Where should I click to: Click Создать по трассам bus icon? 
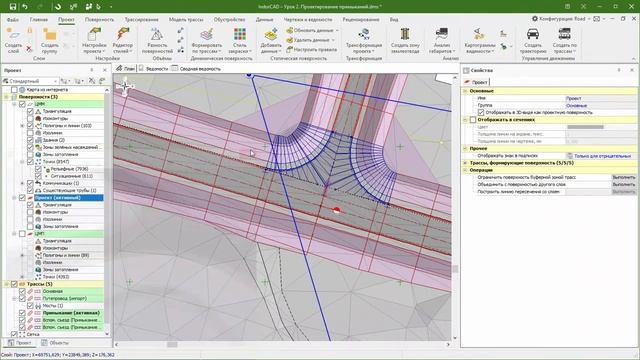click(x=564, y=34)
